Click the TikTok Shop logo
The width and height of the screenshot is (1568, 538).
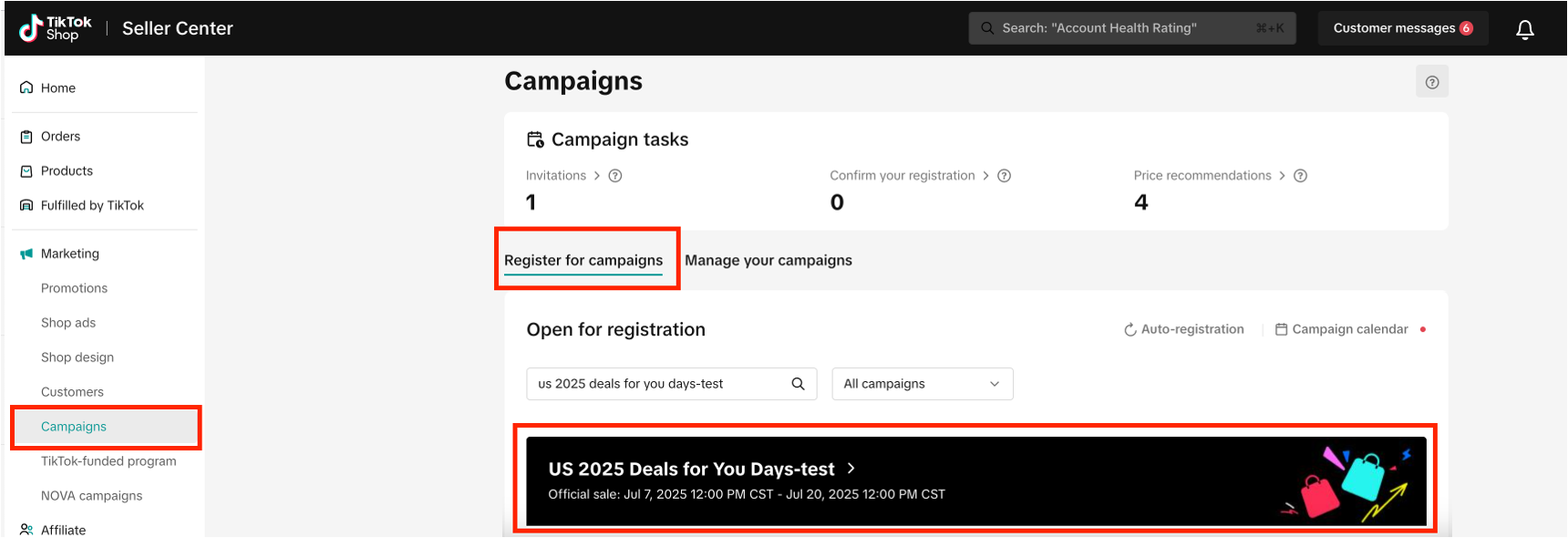coord(56,28)
